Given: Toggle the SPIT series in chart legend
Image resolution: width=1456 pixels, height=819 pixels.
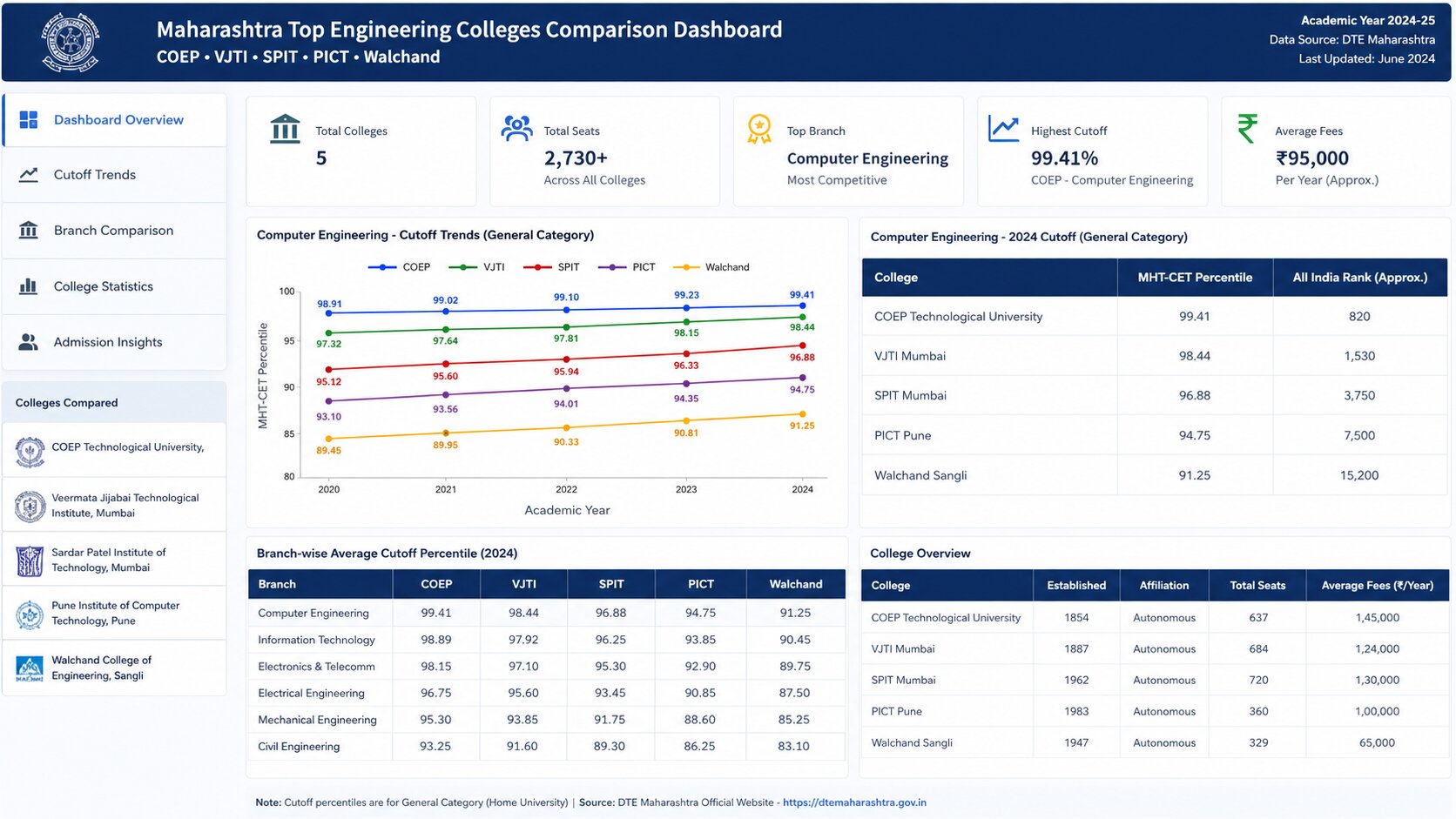Looking at the screenshot, I should [x=551, y=267].
